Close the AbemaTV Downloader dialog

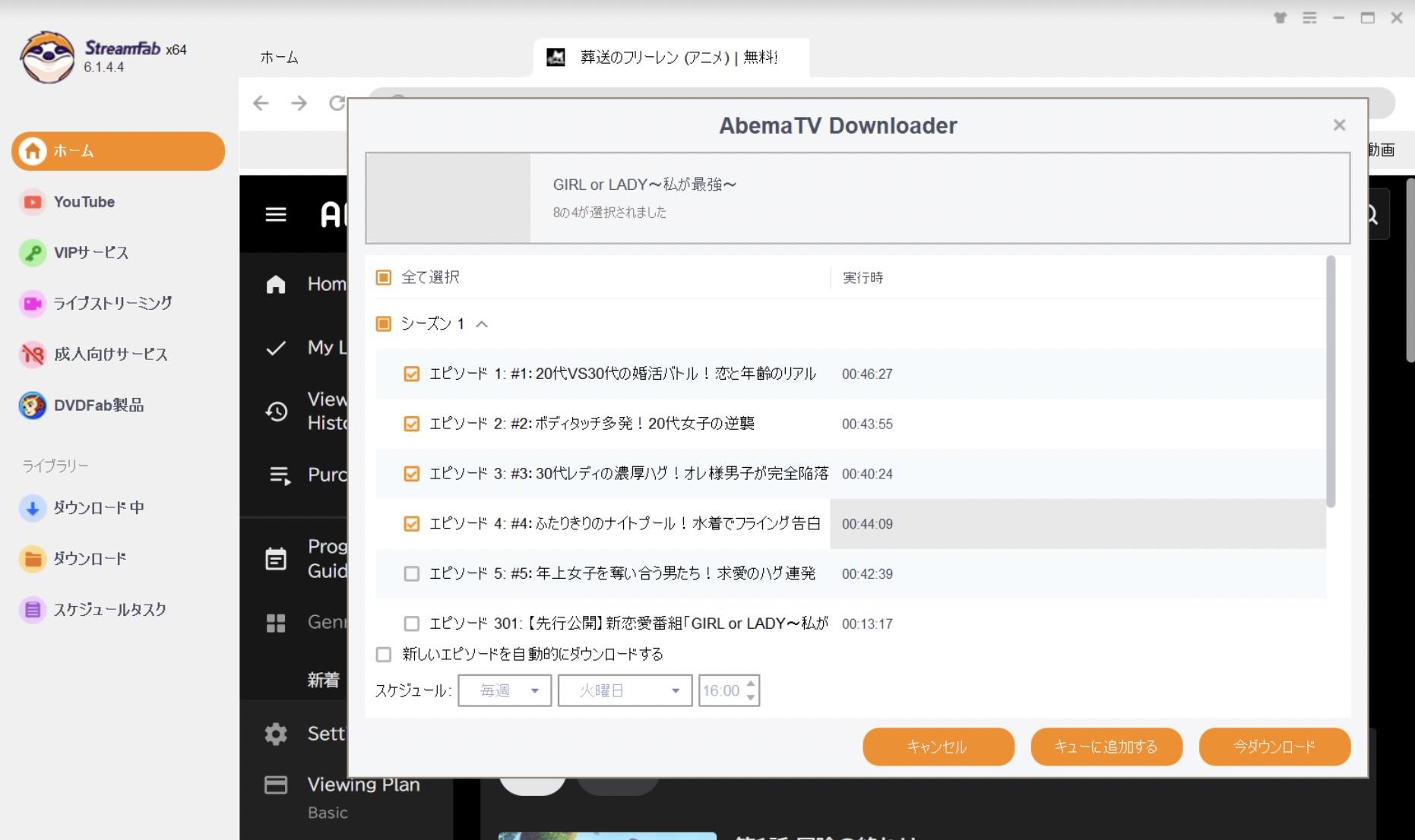tap(1340, 125)
